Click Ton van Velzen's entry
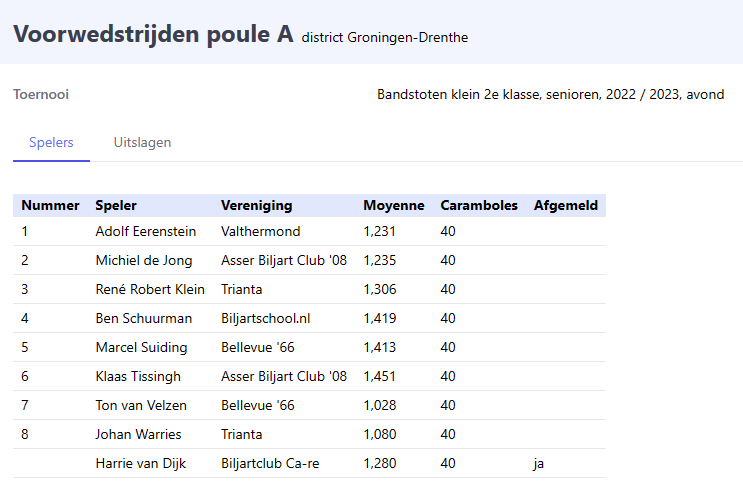The image size is (743, 490). coord(141,405)
